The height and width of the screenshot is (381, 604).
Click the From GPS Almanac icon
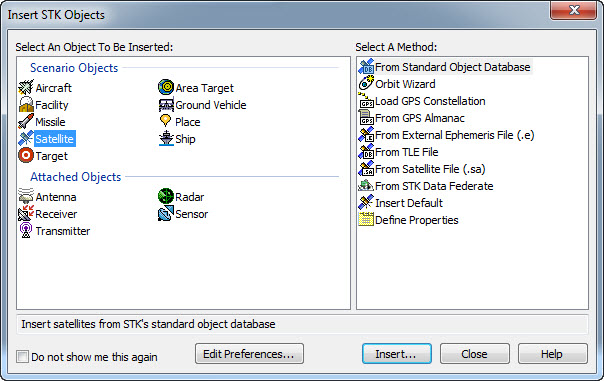click(x=366, y=117)
